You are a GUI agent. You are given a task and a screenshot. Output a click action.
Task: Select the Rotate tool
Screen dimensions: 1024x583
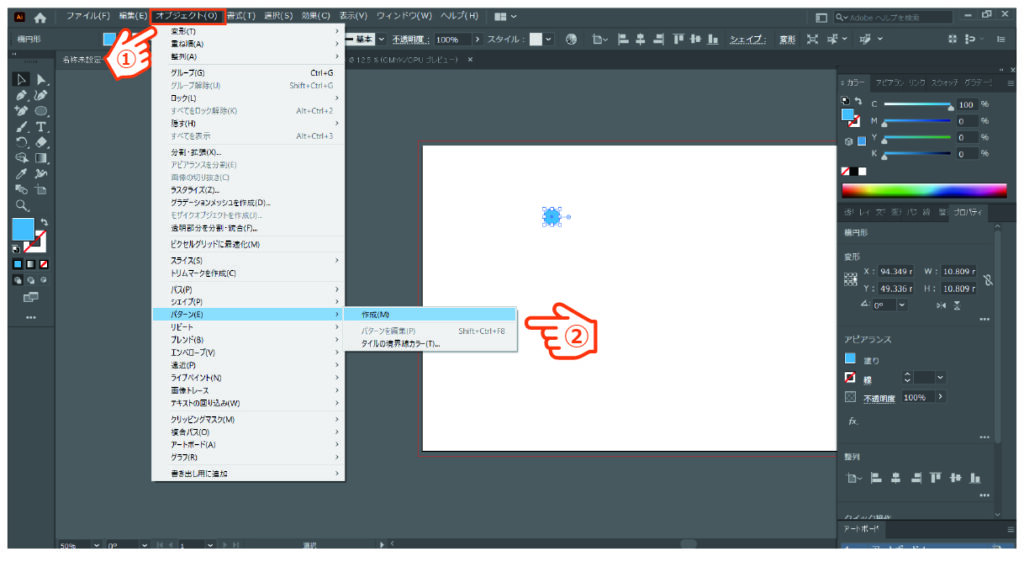(x=21, y=142)
